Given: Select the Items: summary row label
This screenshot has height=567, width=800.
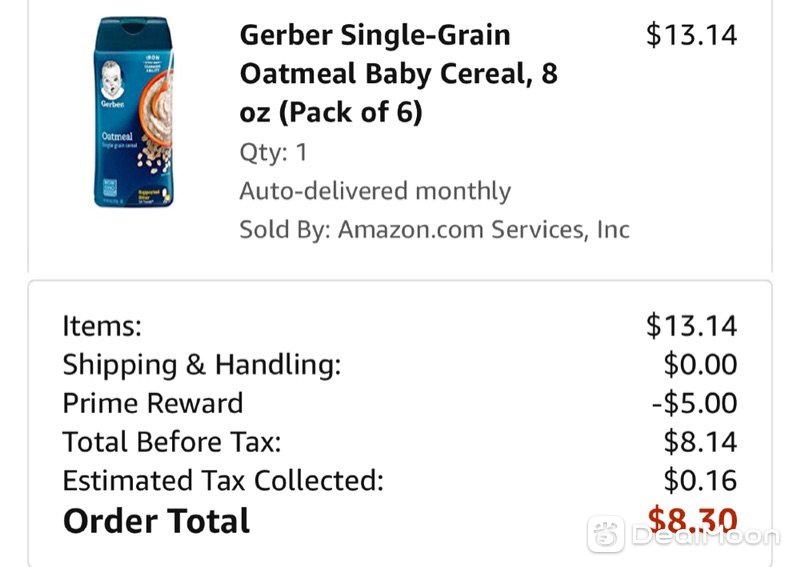Looking at the screenshot, I should tap(102, 326).
